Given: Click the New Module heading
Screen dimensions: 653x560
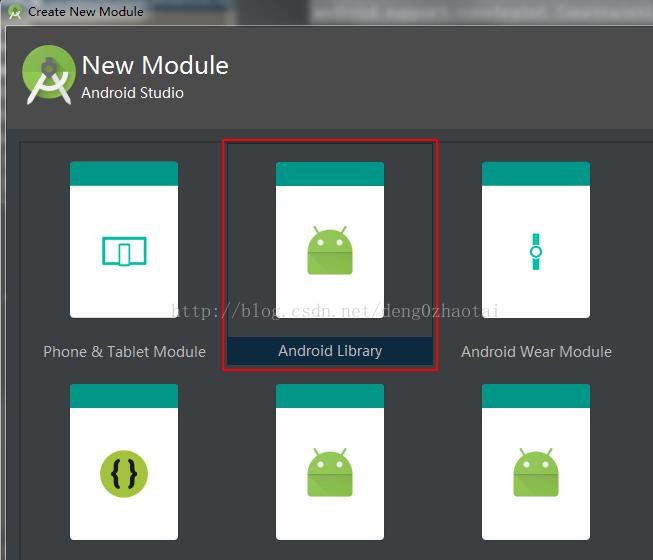Looking at the screenshot, I should (x=155, y=65).
